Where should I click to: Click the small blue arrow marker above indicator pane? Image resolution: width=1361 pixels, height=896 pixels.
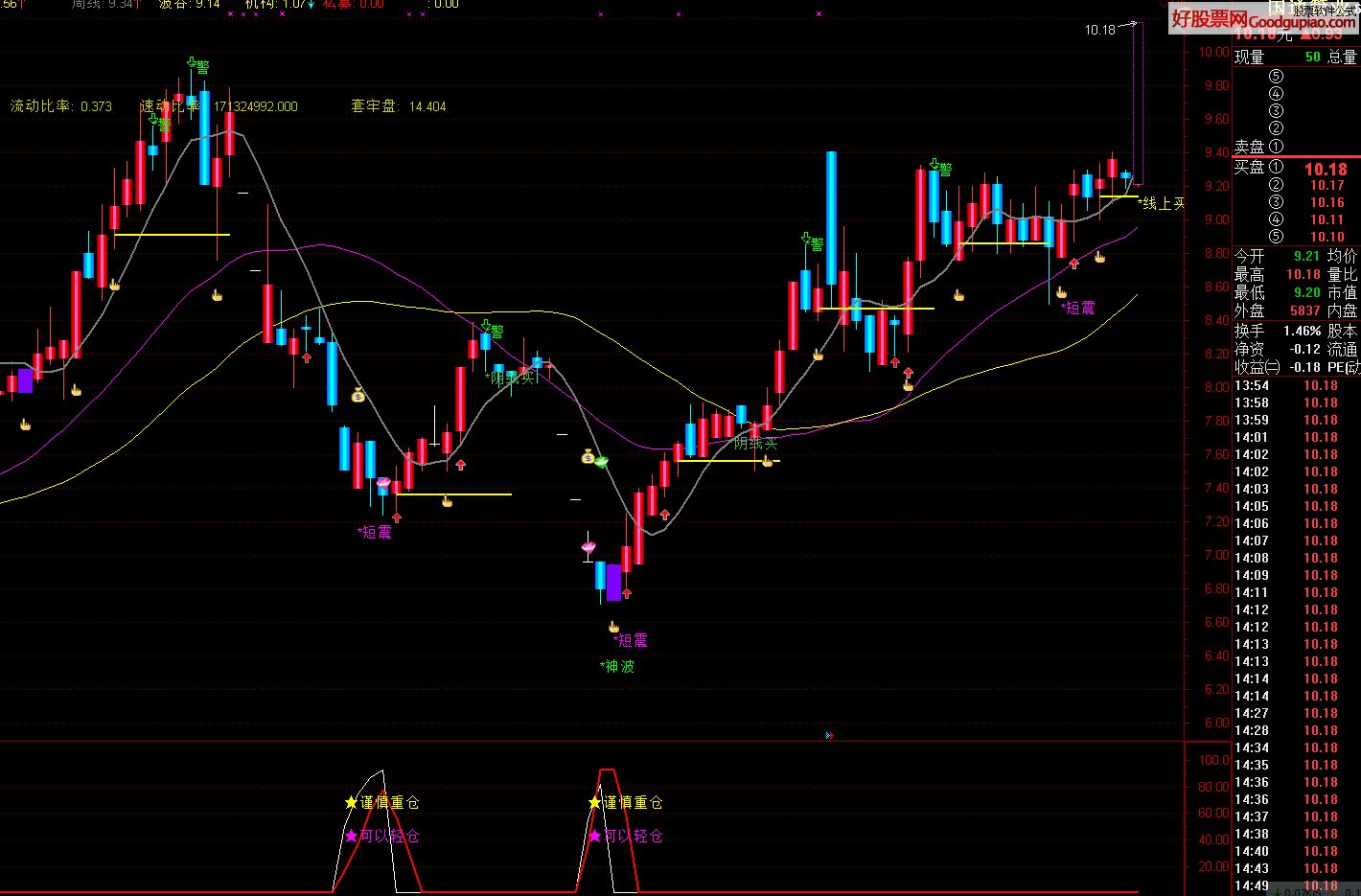829,736
